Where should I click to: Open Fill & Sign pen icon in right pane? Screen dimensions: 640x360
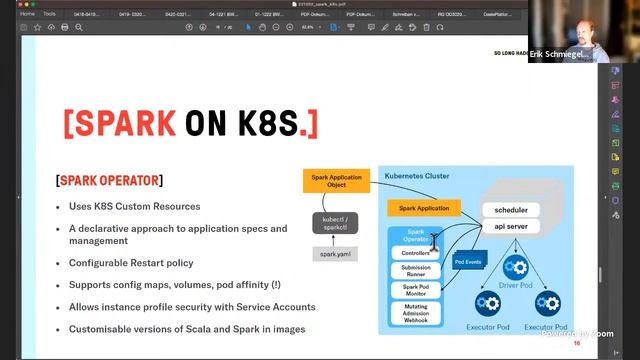click(x=616, y=114)
